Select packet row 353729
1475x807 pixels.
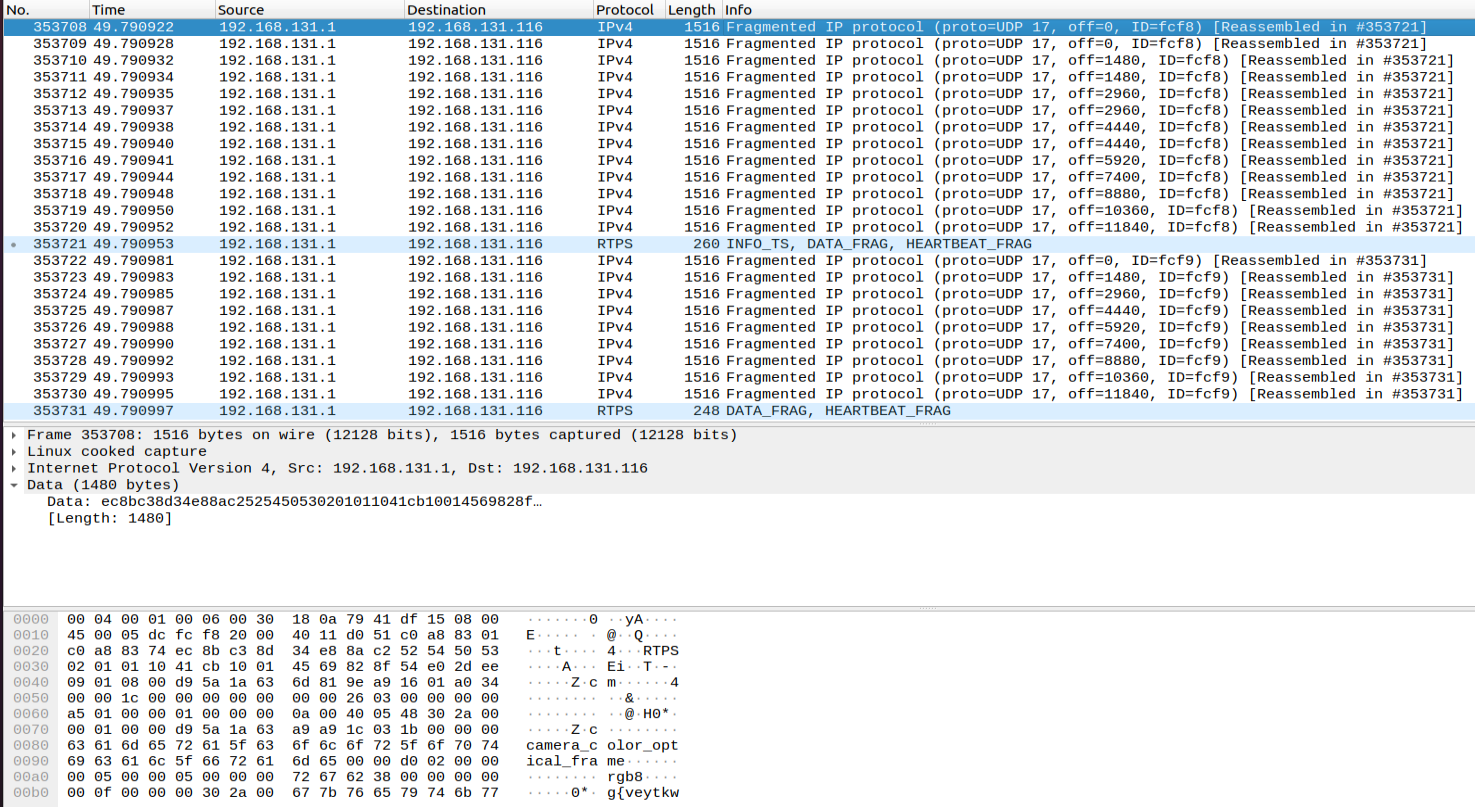(738, 377)
